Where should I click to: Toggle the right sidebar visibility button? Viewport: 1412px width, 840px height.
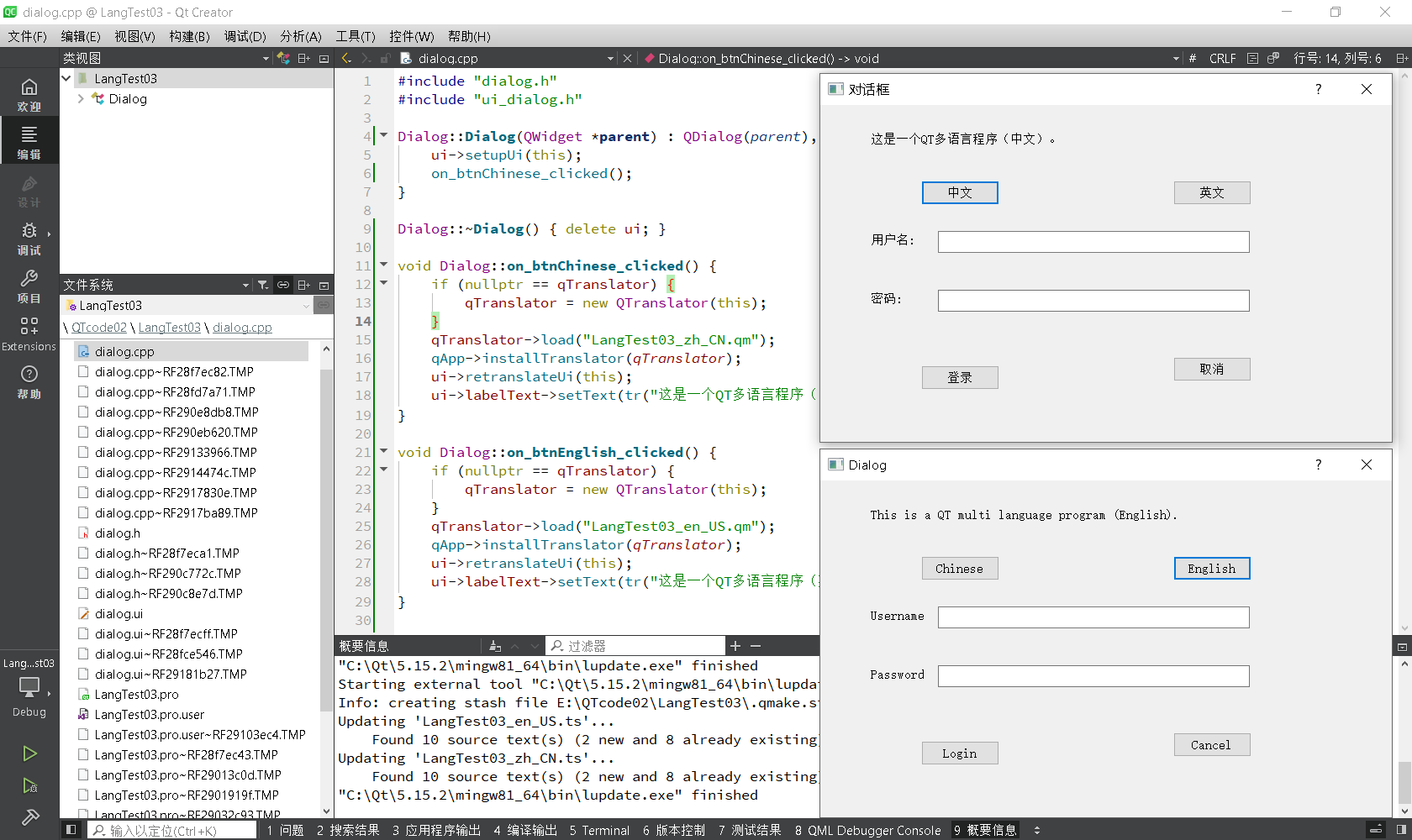pos(1401,830)
